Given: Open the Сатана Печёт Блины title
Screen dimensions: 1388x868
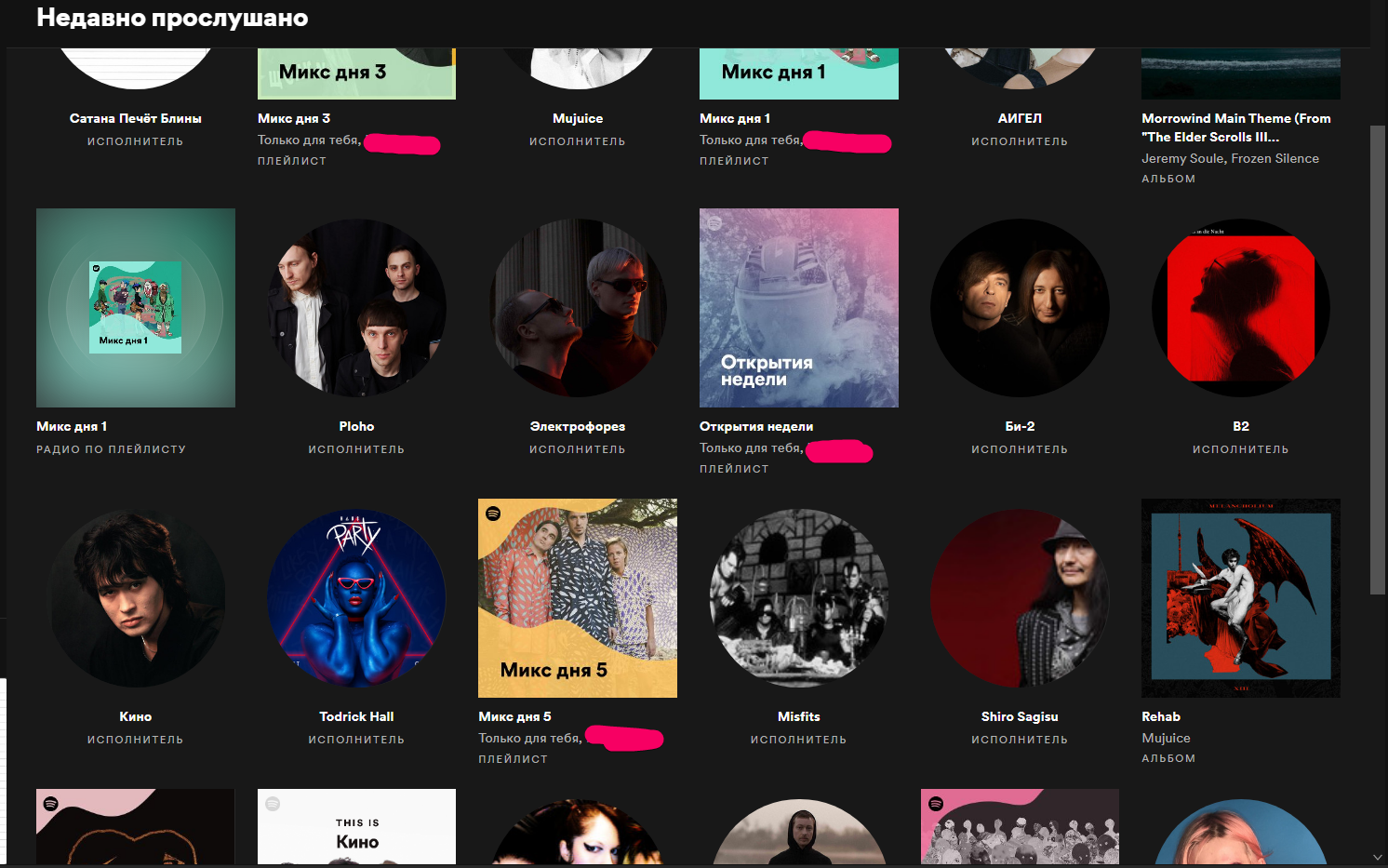Looking at the screenshot, I should [x=136, y=118].
